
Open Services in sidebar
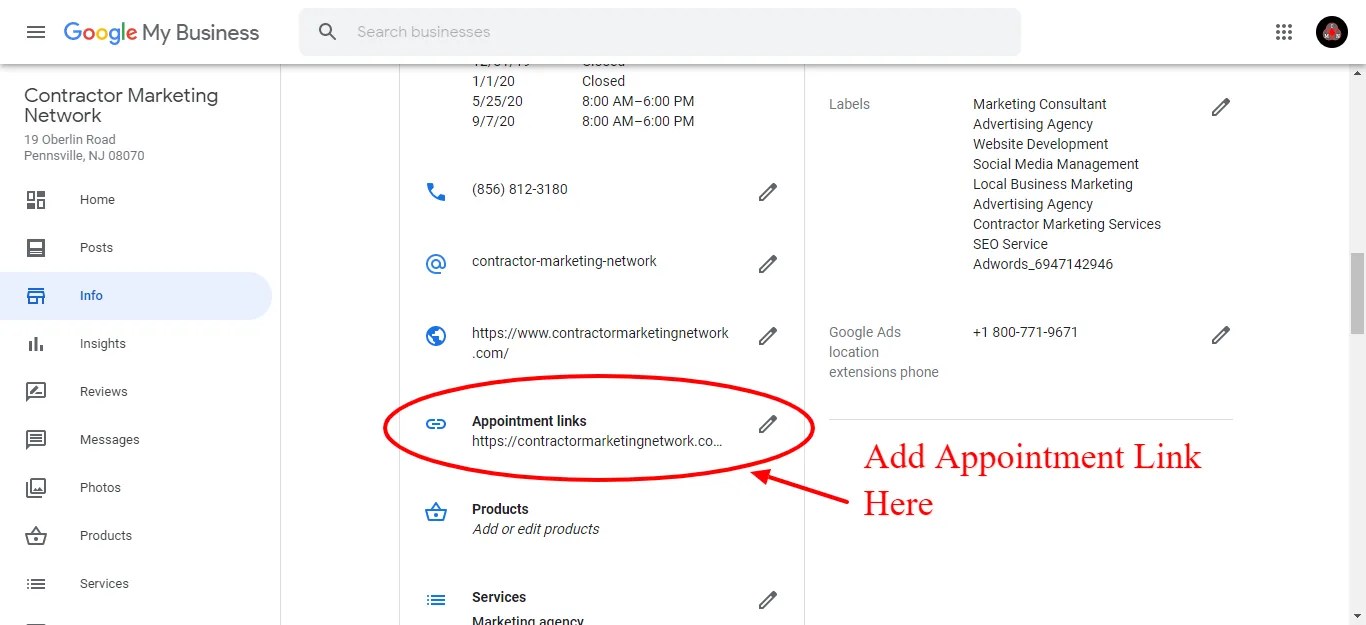pos(136,584)
